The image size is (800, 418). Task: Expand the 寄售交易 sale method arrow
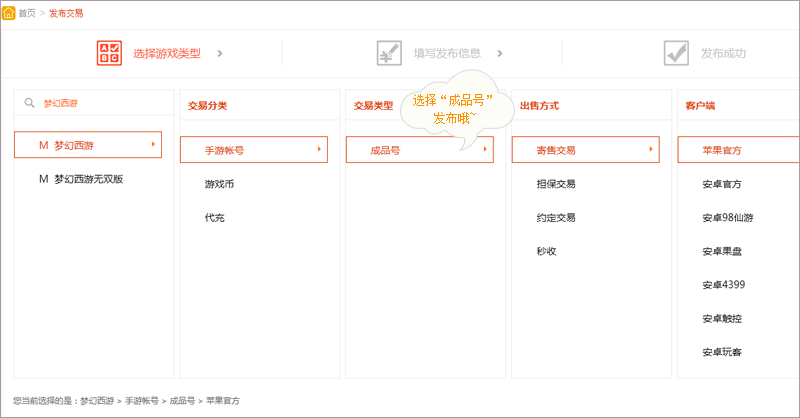point(651,150)
